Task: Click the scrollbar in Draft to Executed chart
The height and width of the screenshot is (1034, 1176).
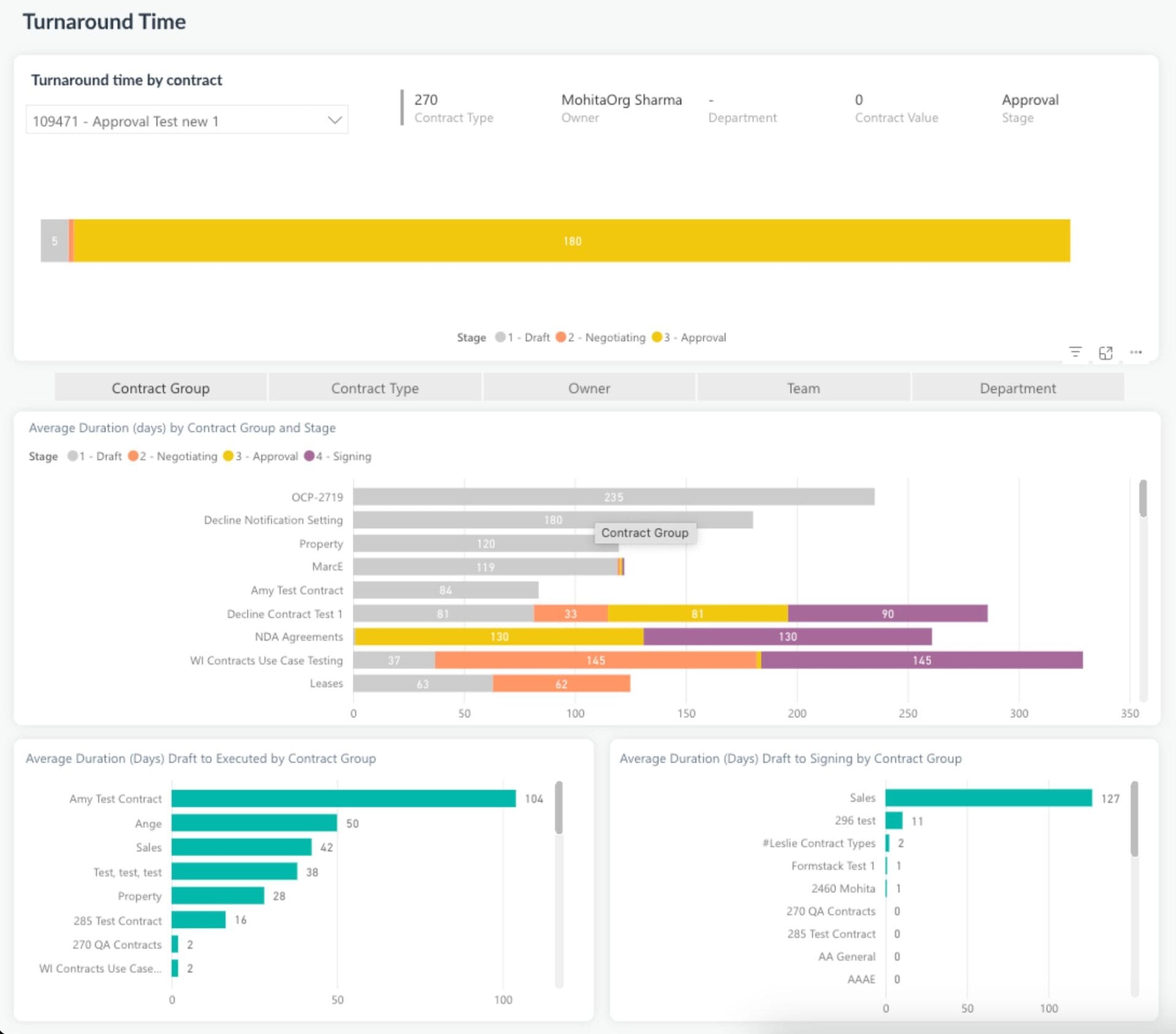Action: [x=559, y=809]
